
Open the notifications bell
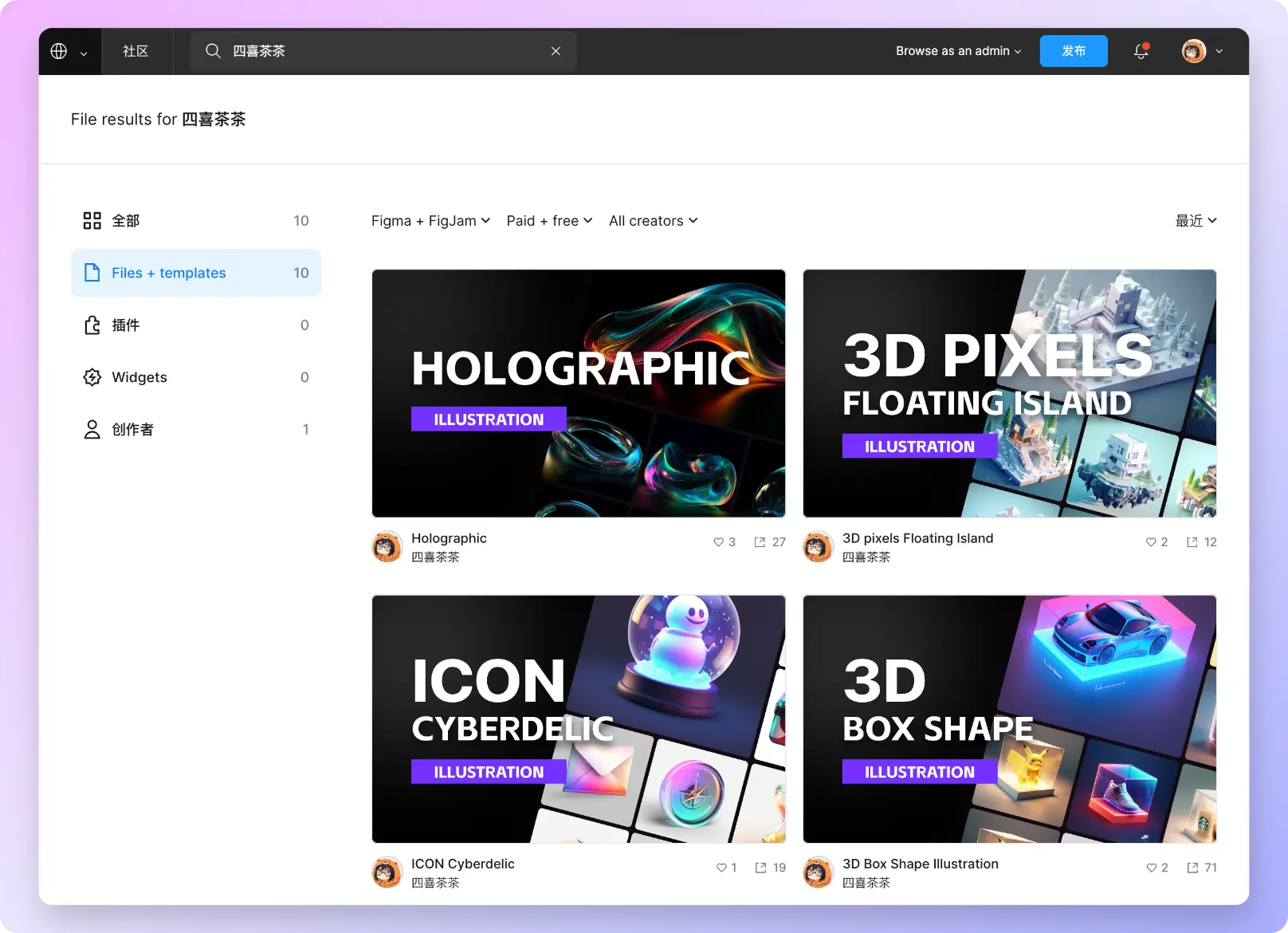[x=1141, y=51]
